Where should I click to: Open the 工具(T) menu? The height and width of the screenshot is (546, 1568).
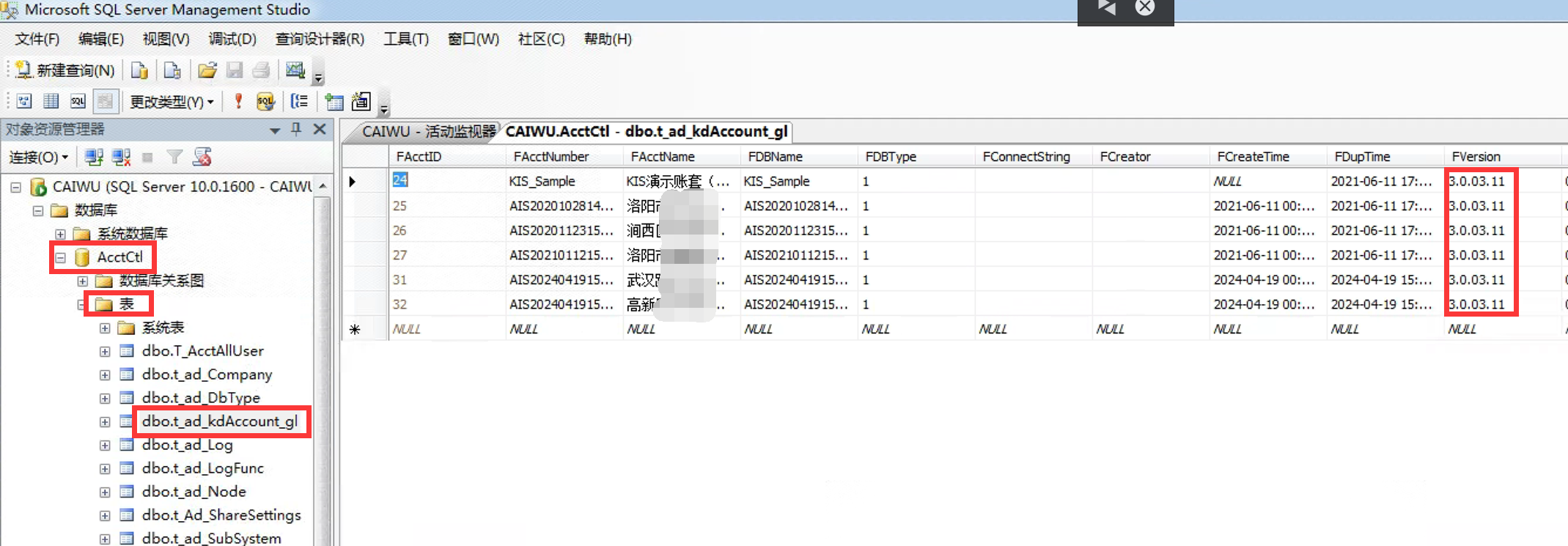405,39
